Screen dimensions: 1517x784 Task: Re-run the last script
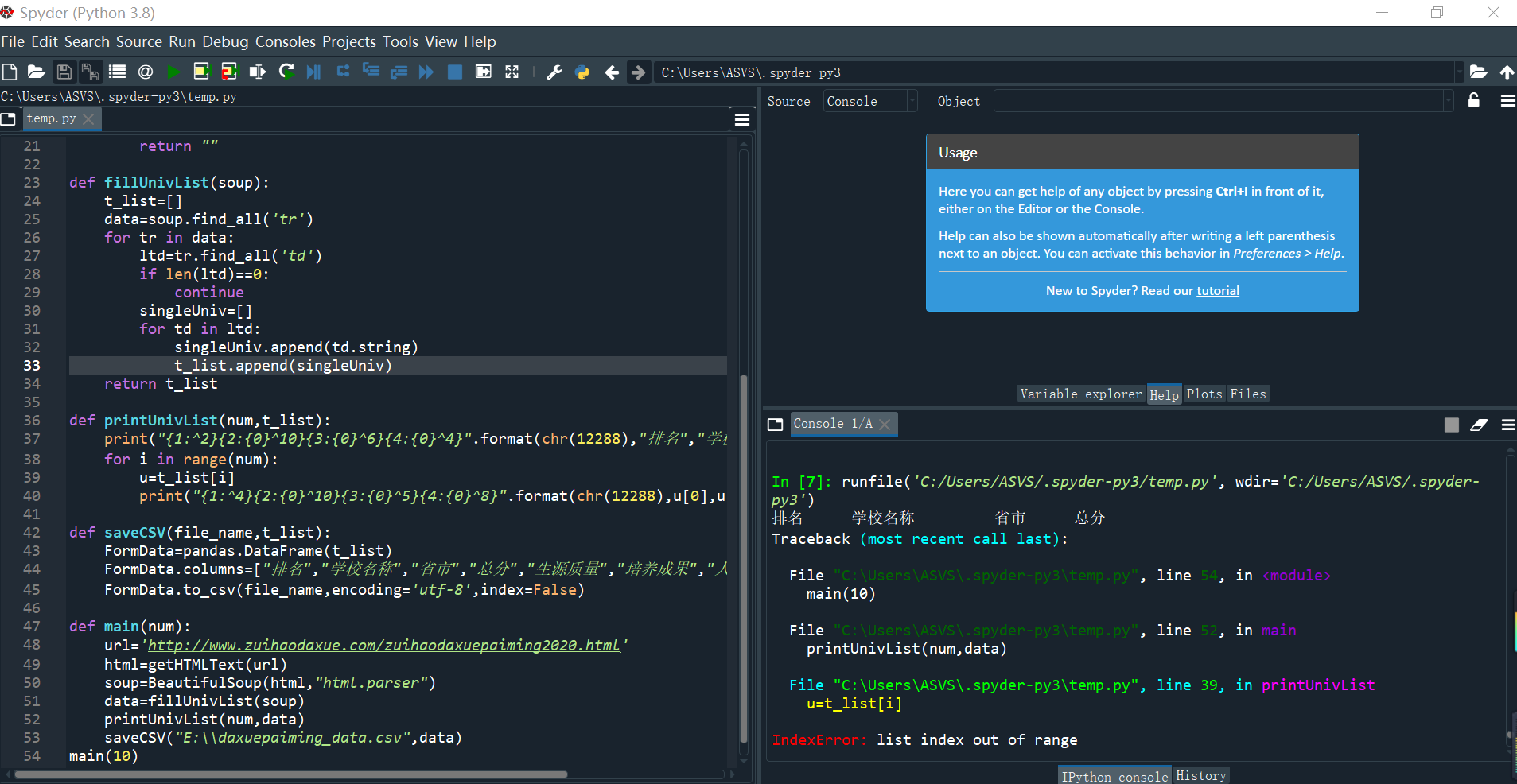tap(286, 72)
